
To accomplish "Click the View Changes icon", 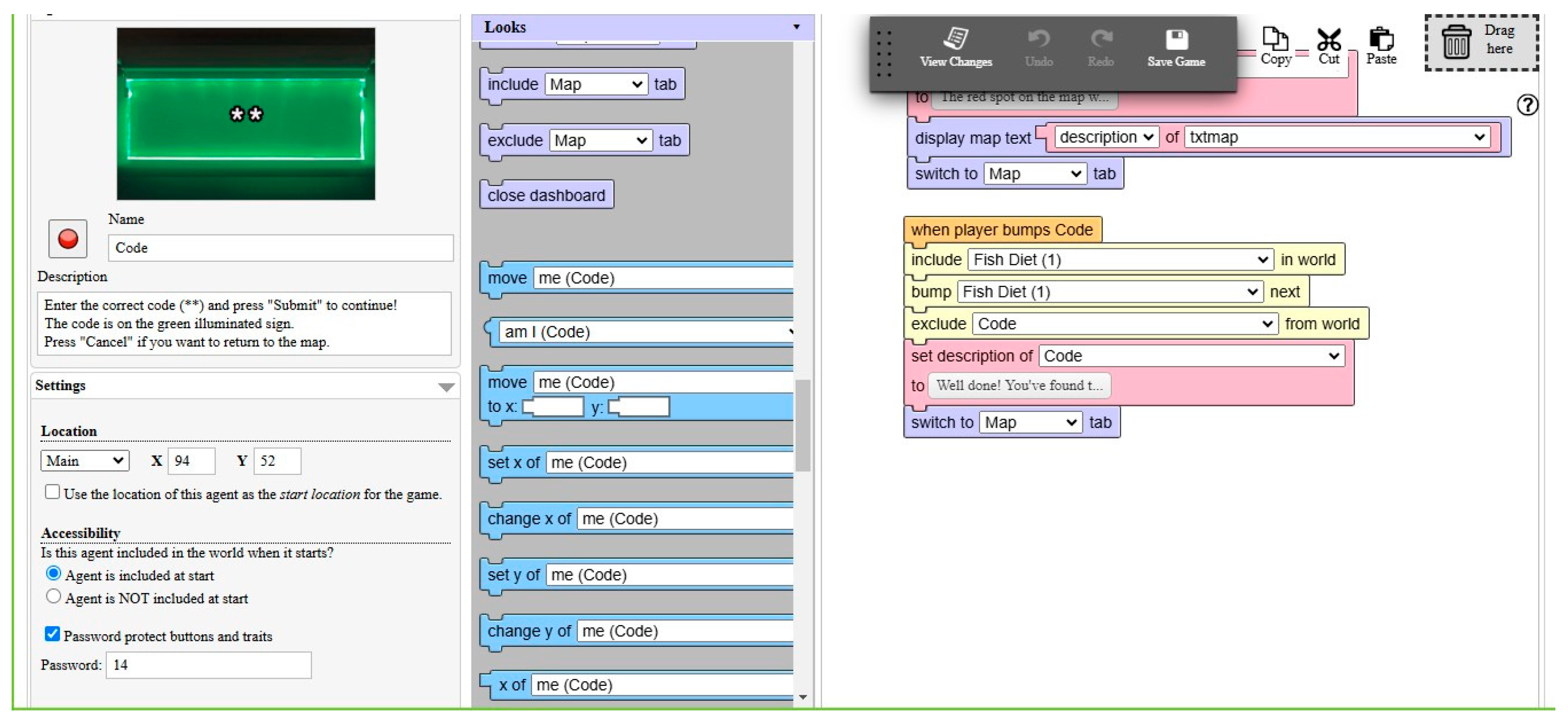I will [x=955, y=39].
